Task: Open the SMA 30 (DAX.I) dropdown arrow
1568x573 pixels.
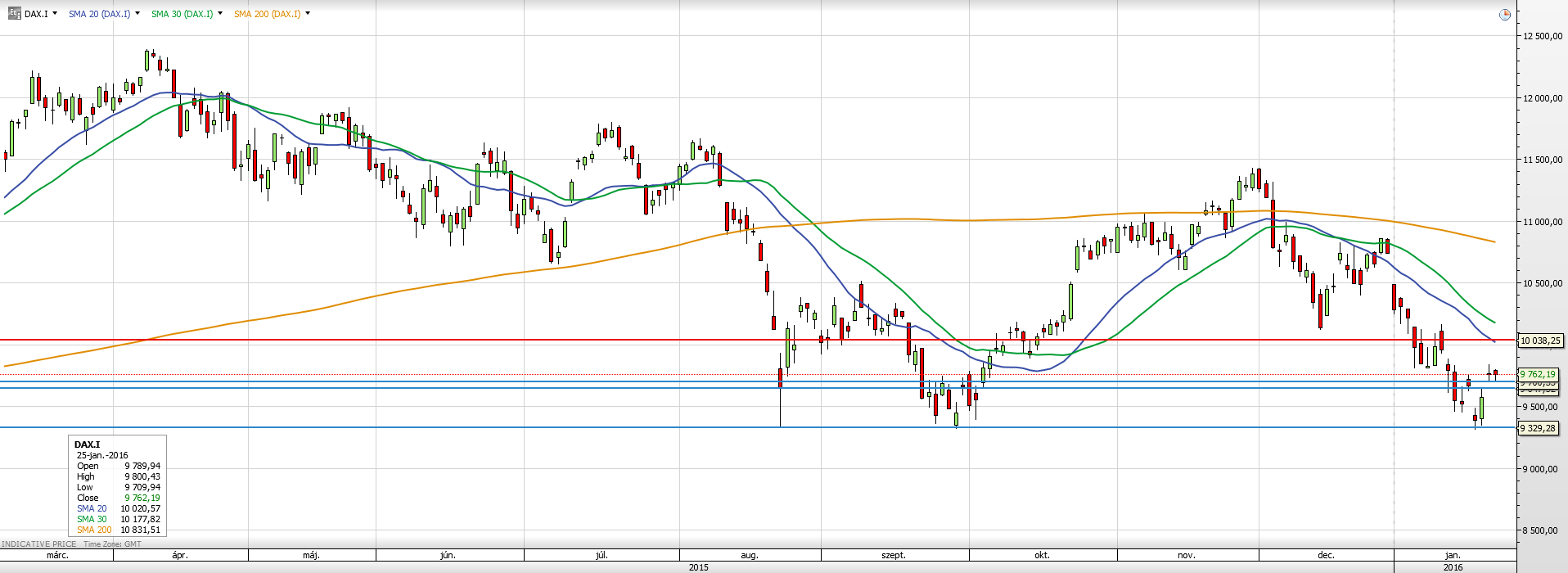Action: coord(220,13)
